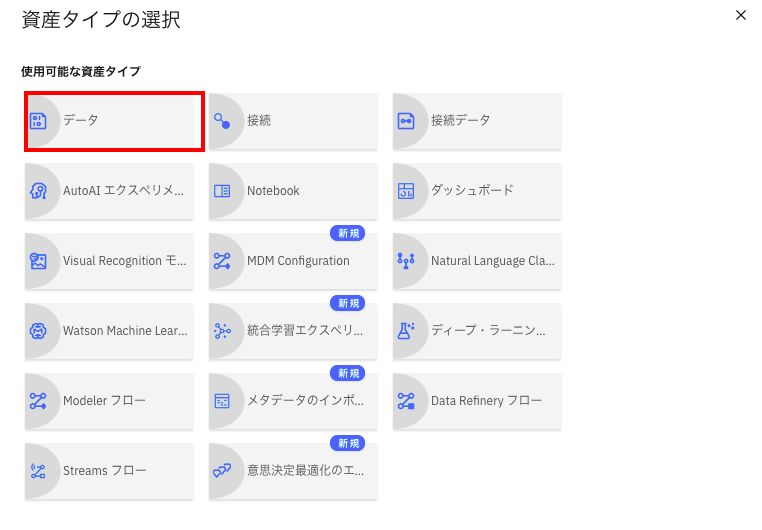Viewport: 762px width, 530px height.
Task: Pick the Natural Language Cla... label
Action: [493, 260]
